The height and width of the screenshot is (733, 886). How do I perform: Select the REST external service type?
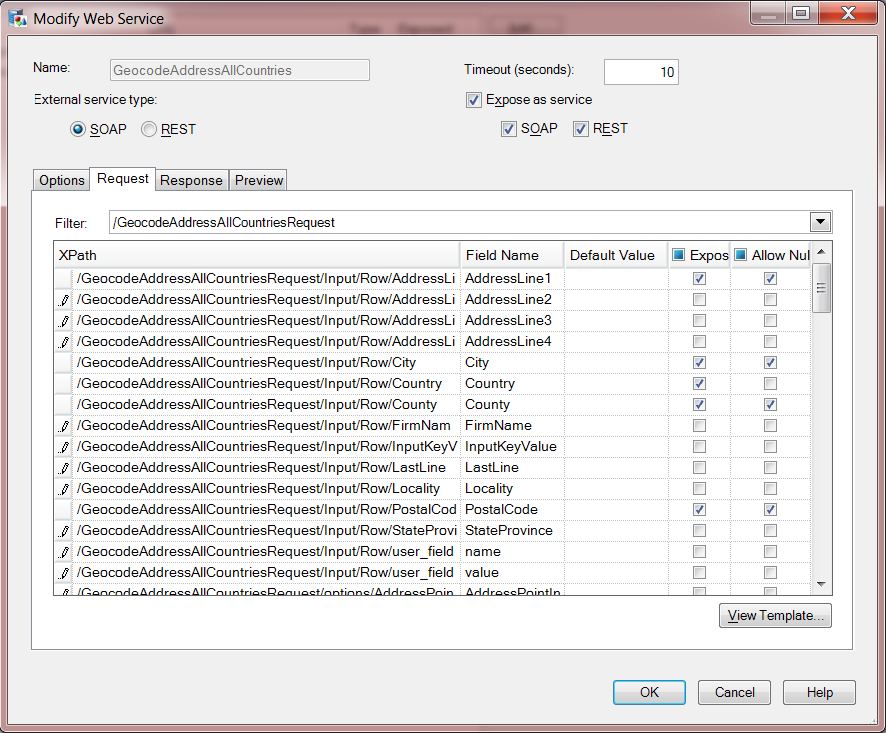tap(148, 129)
